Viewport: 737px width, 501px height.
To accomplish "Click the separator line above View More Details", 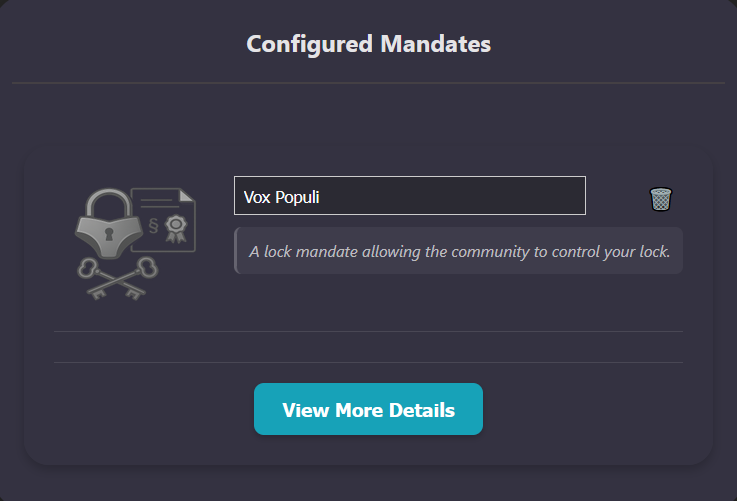I will [368, 362].
